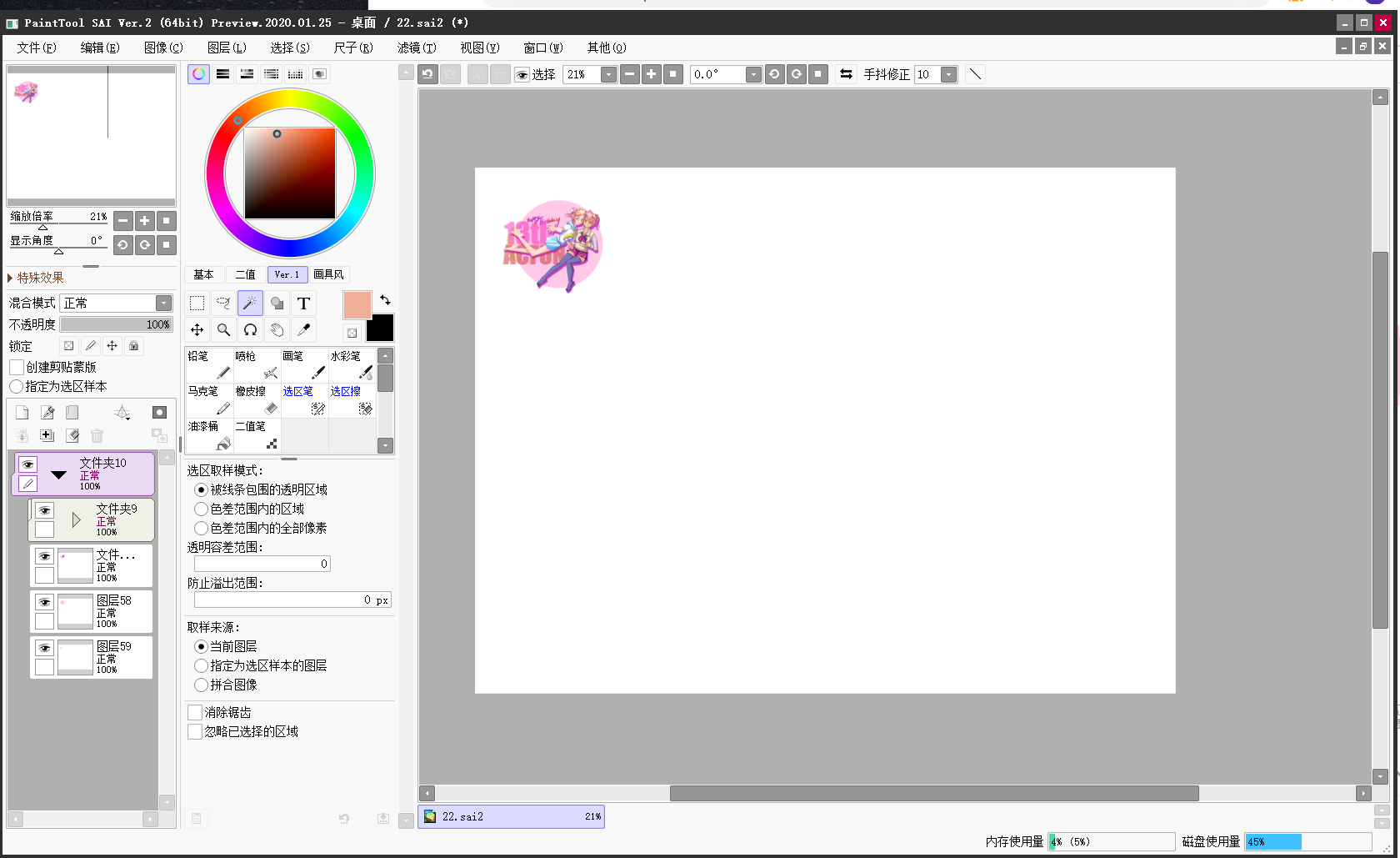Screen dimensions: 1400x858
Task: Open the 手抖修正 stabilizer dropdown
Action: pos(948,75)
